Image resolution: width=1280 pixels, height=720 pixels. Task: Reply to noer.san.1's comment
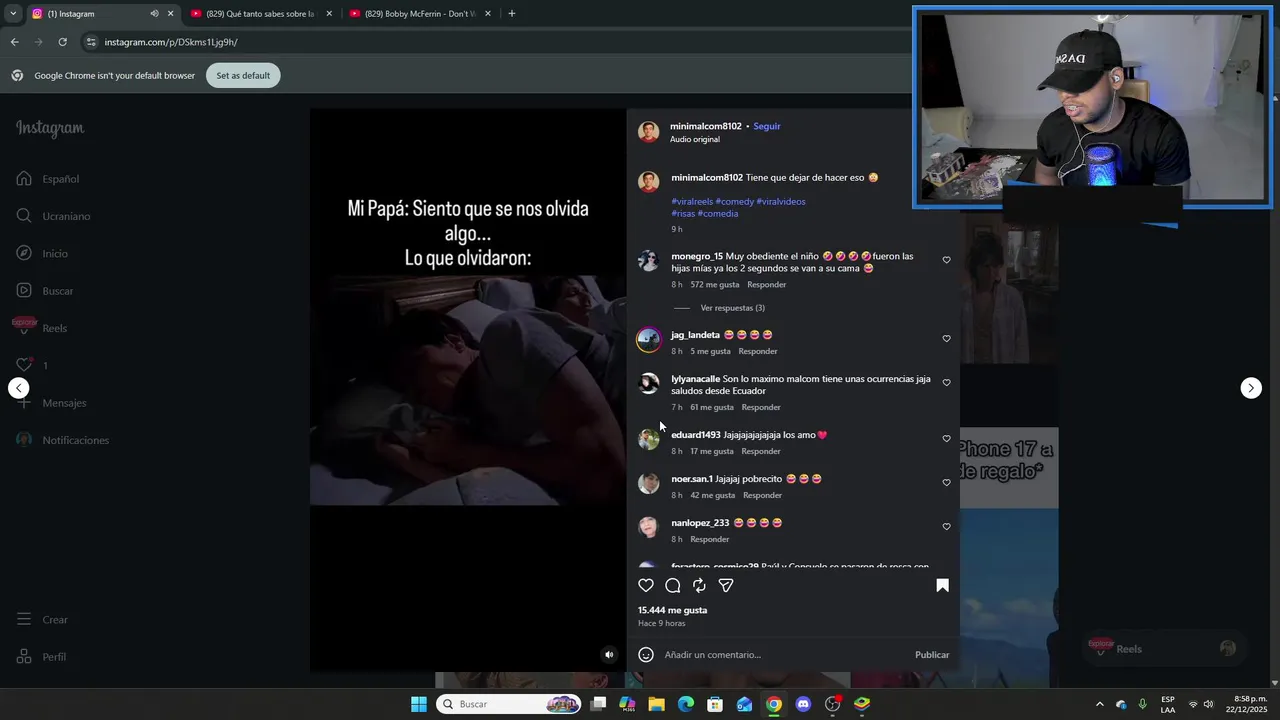(x=762, y=496)
